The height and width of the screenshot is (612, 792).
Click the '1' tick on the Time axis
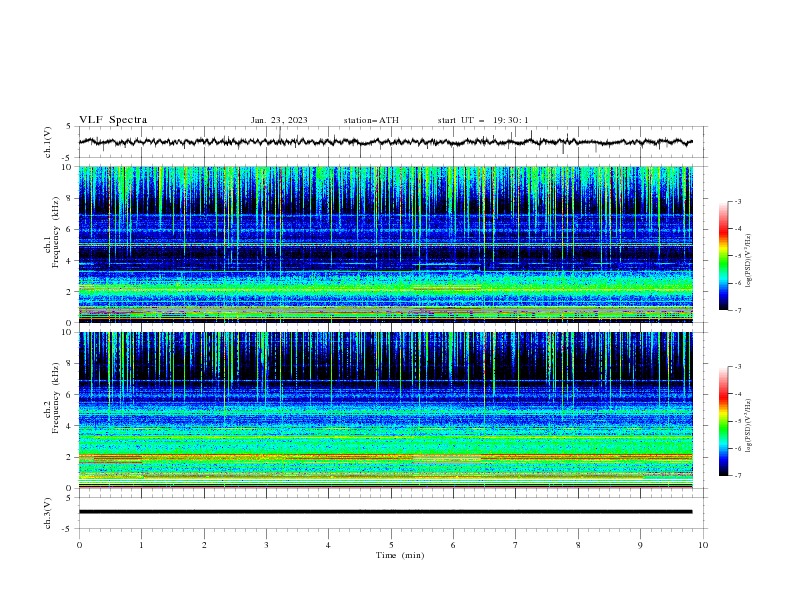pos(141,545)
